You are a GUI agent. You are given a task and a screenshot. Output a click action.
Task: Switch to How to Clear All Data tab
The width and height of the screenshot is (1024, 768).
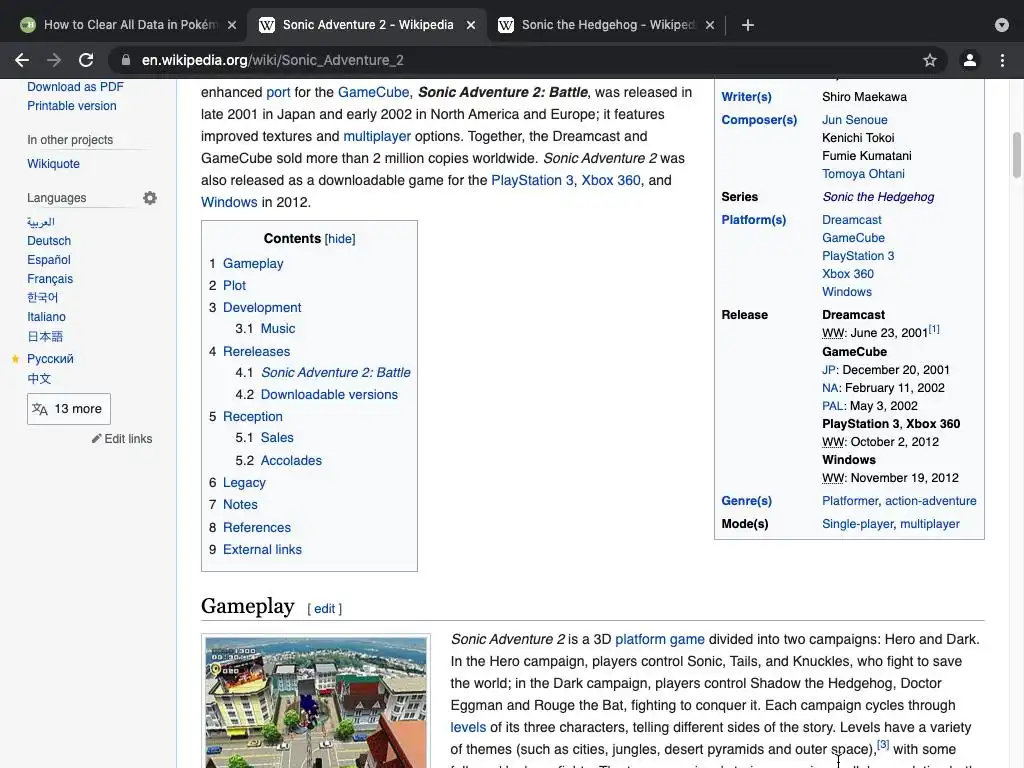click(128, 25)
